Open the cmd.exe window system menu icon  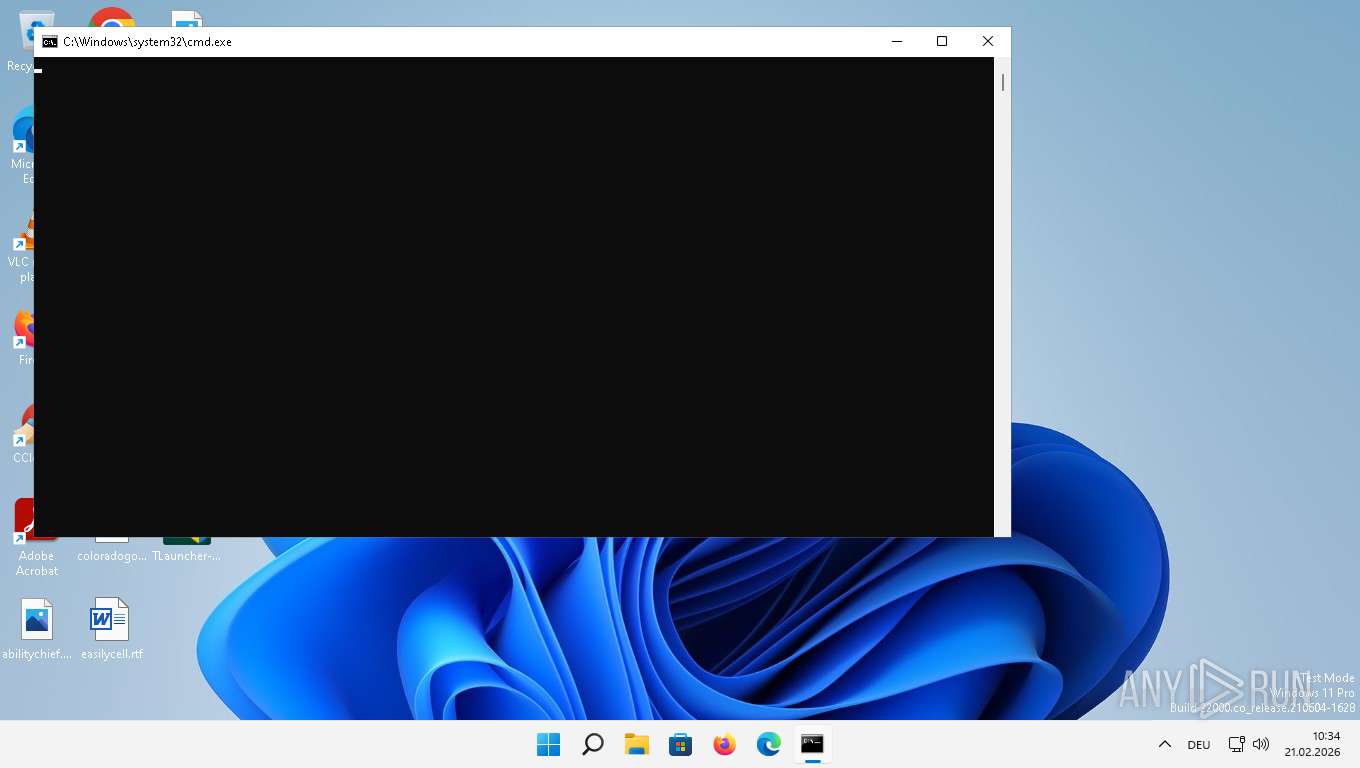coord(49,42)
